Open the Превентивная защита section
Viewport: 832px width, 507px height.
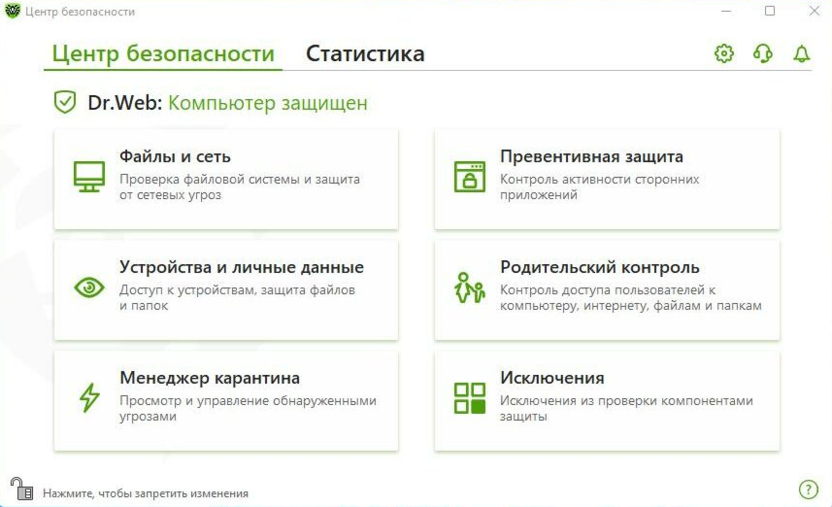coord(607,179)
